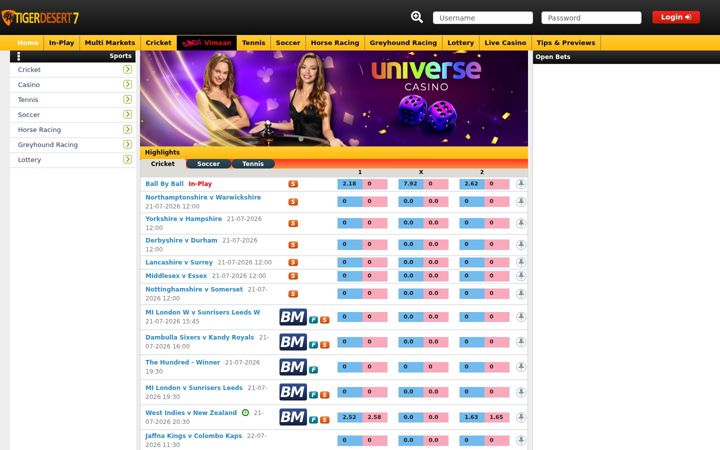Click the 2.18 back odds on Ball By Ball

pos(349,184)
